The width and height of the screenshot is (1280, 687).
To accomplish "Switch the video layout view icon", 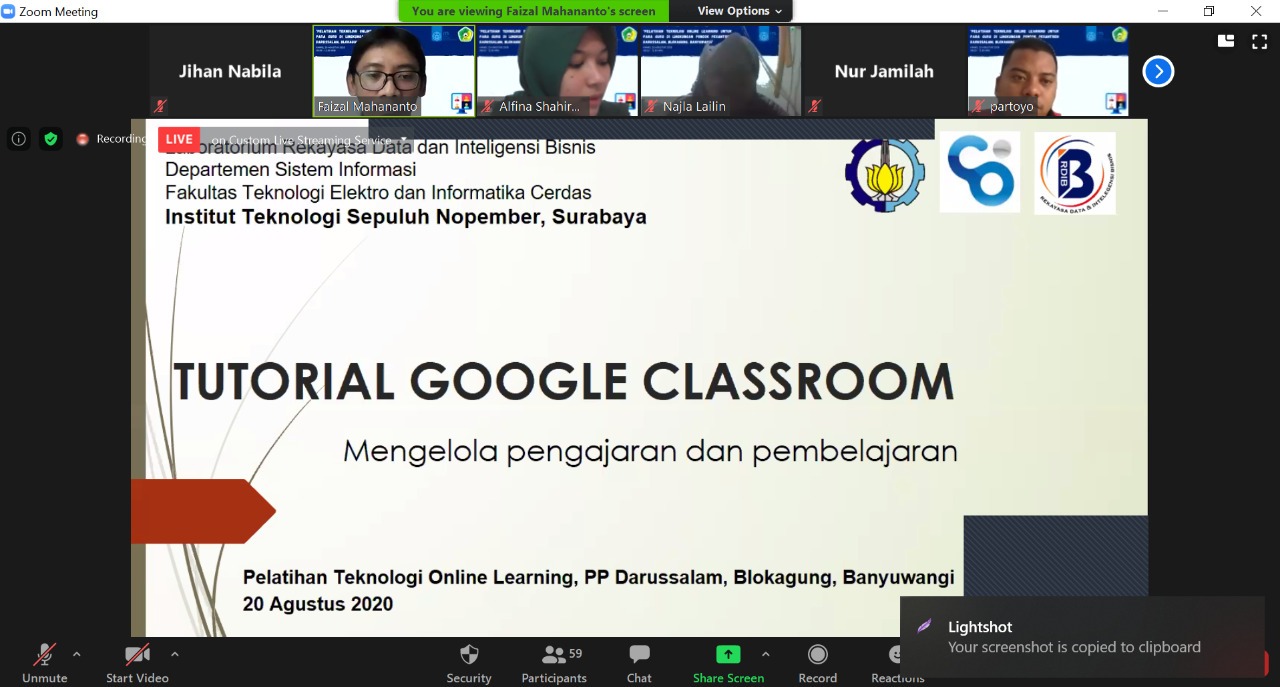I will pyautogui.click(x=1226, y=41).
